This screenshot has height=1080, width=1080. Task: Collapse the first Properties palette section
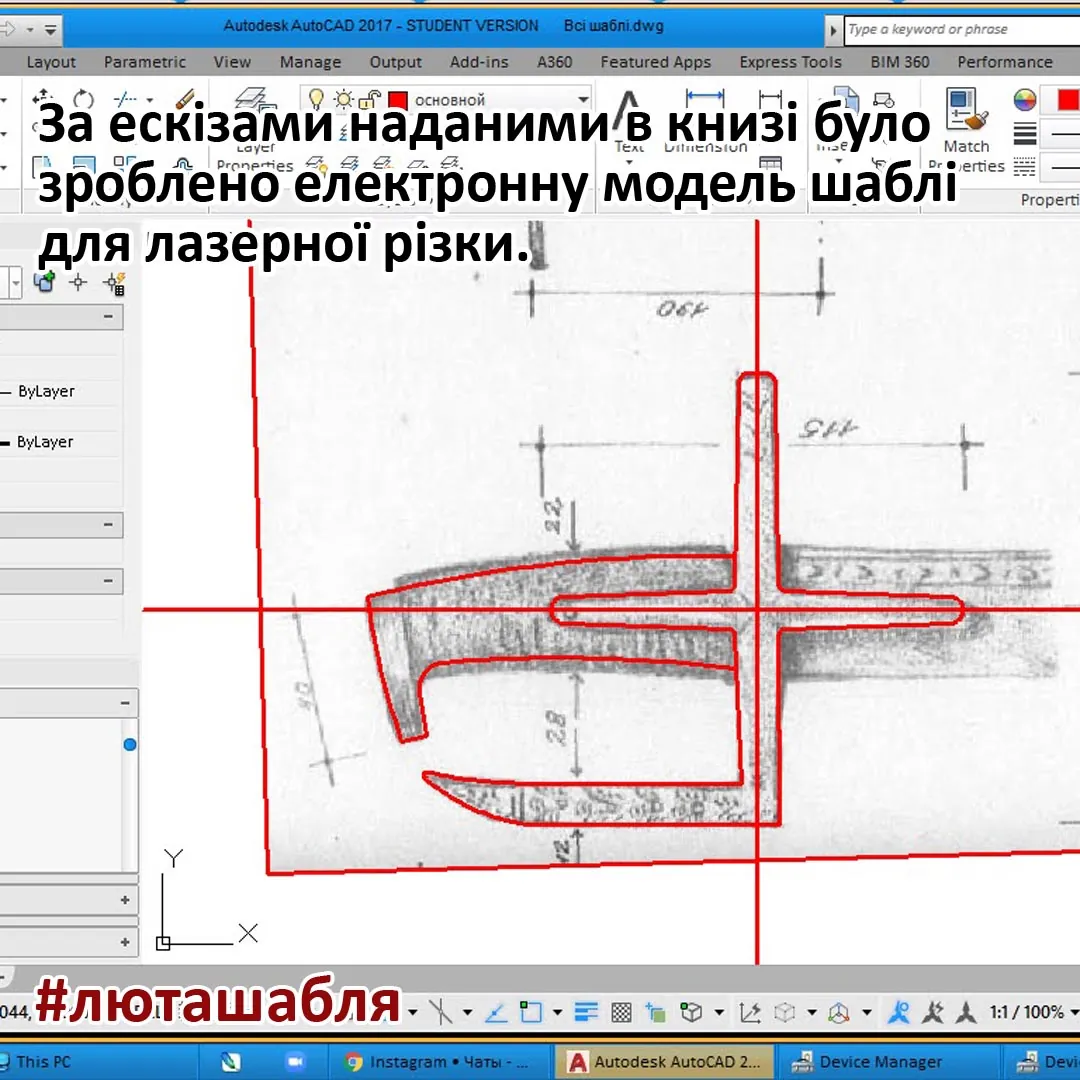[x=108, y=316]
